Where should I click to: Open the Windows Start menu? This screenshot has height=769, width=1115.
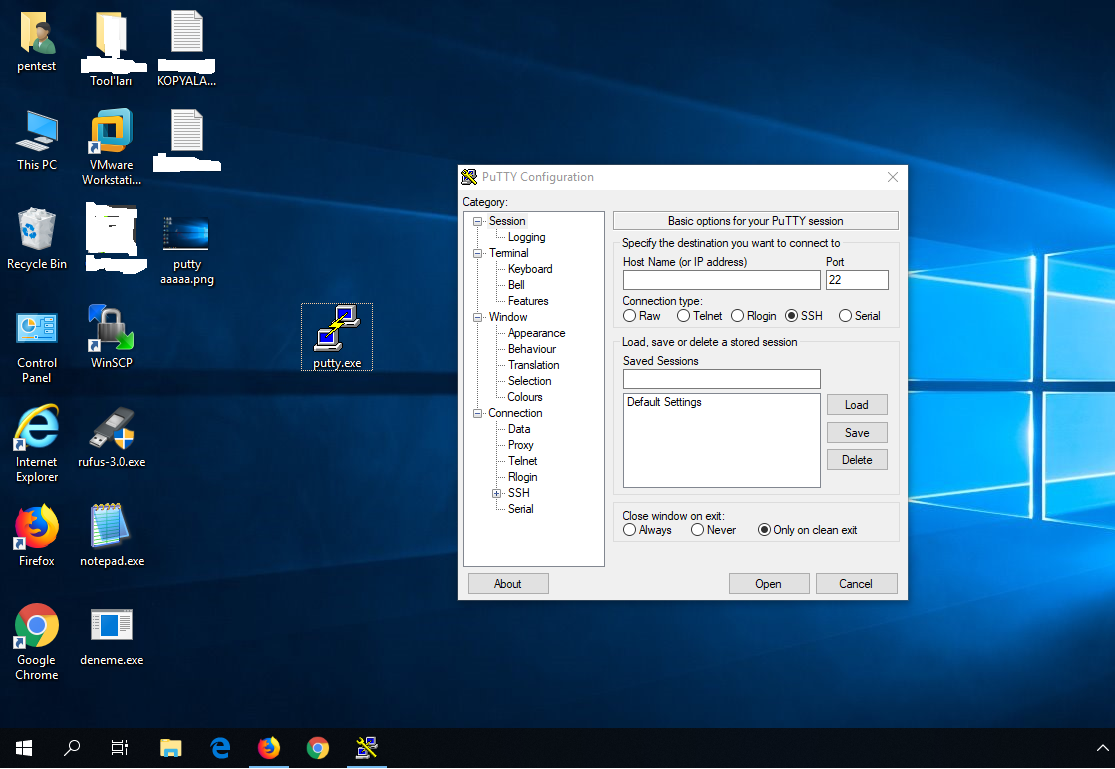point(23,748)
